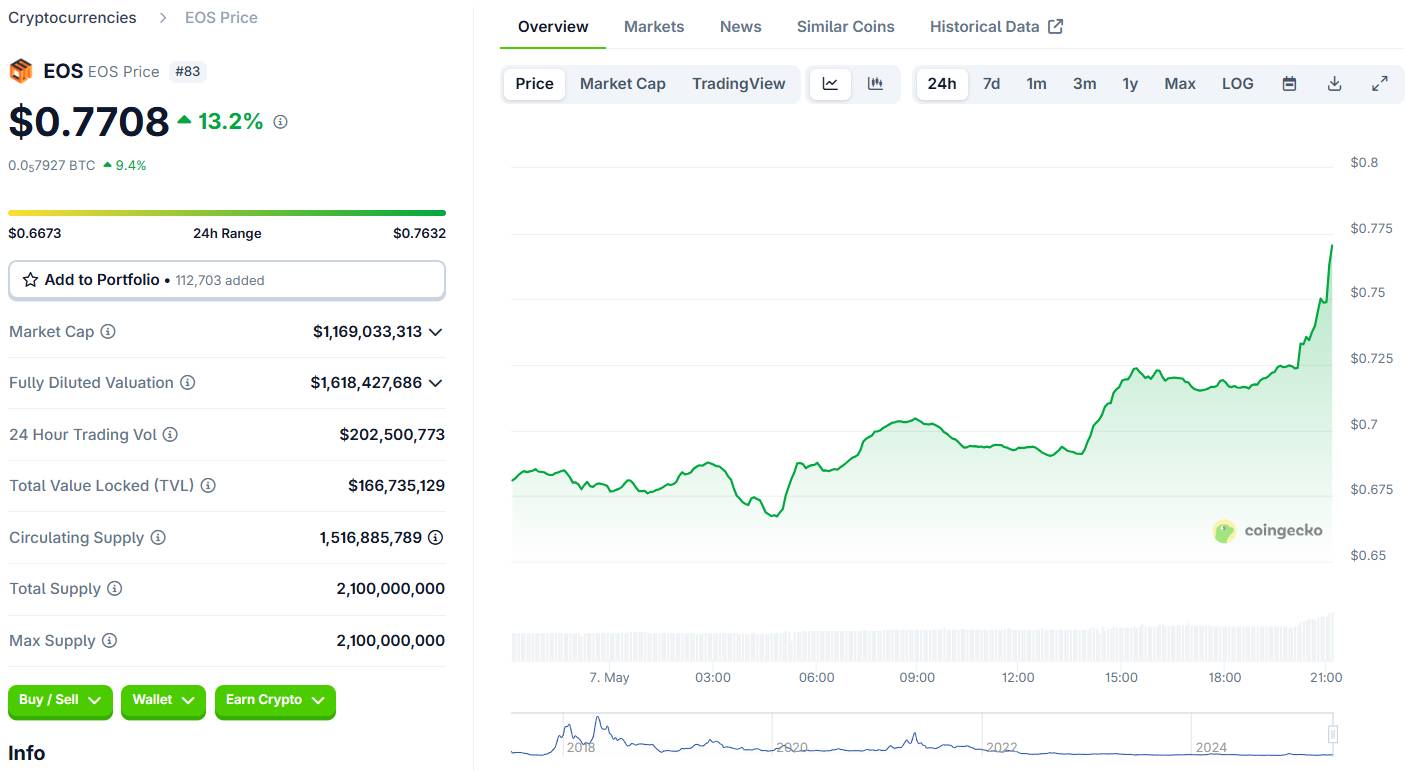The width and height of the screenshot is (1406, 771).
Task: Select TradingView chart mode
Action: point(739,84)
